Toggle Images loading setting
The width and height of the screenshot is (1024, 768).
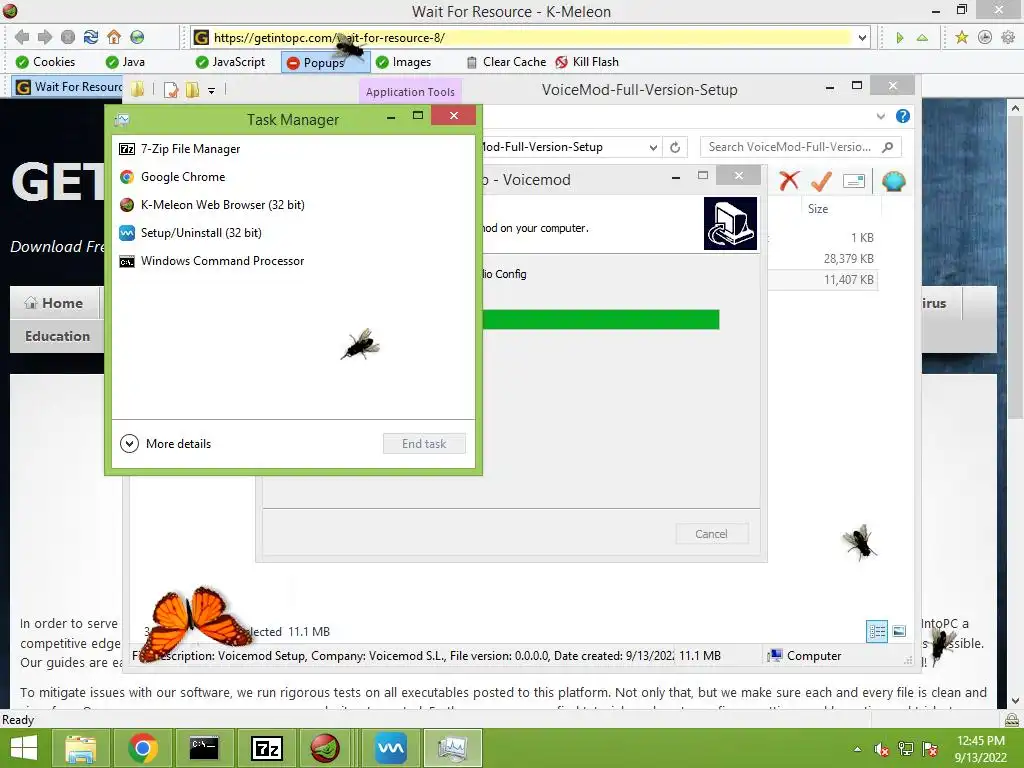pyautogui.click(x=403, y=62)
